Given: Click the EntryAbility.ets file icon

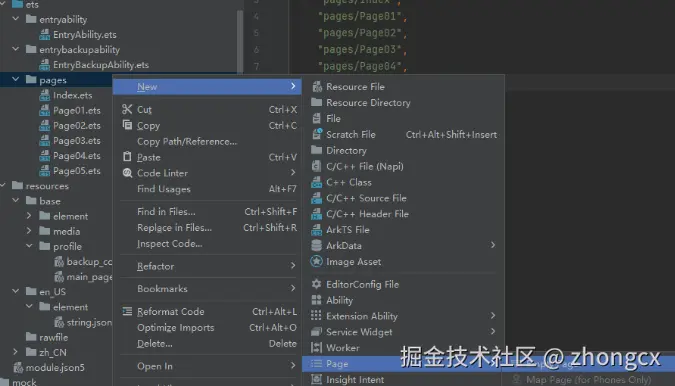Looking at the screenshot, I should [x=44, y=34].
